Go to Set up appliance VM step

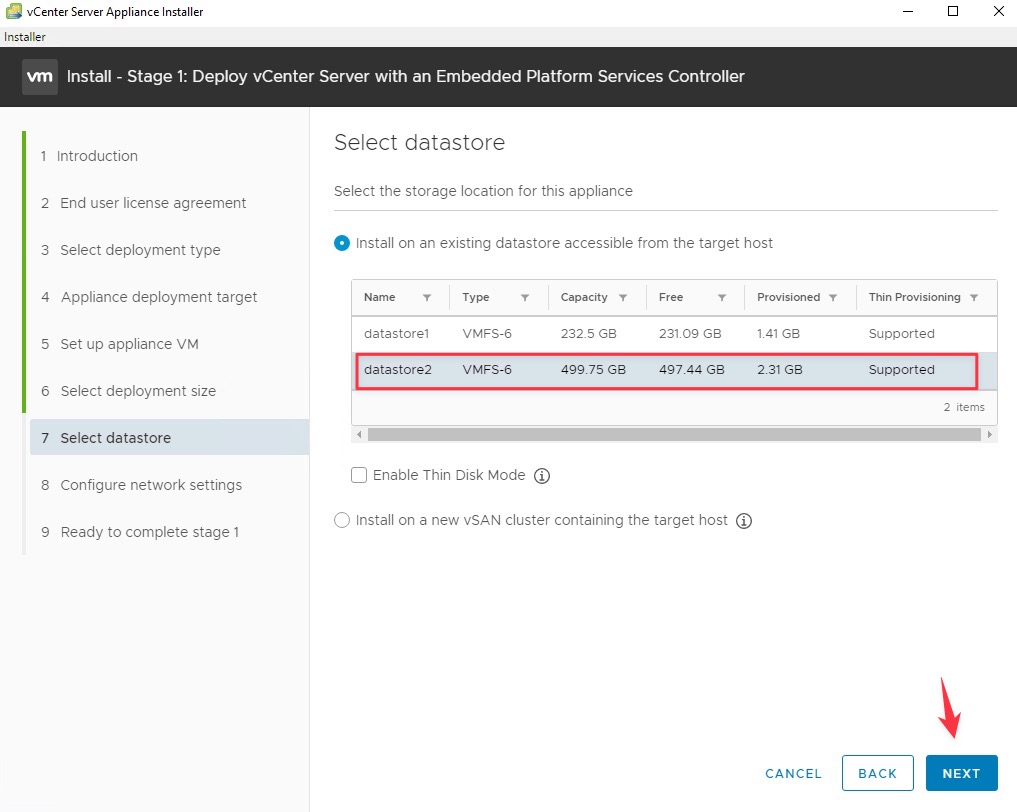coord(119,344)
